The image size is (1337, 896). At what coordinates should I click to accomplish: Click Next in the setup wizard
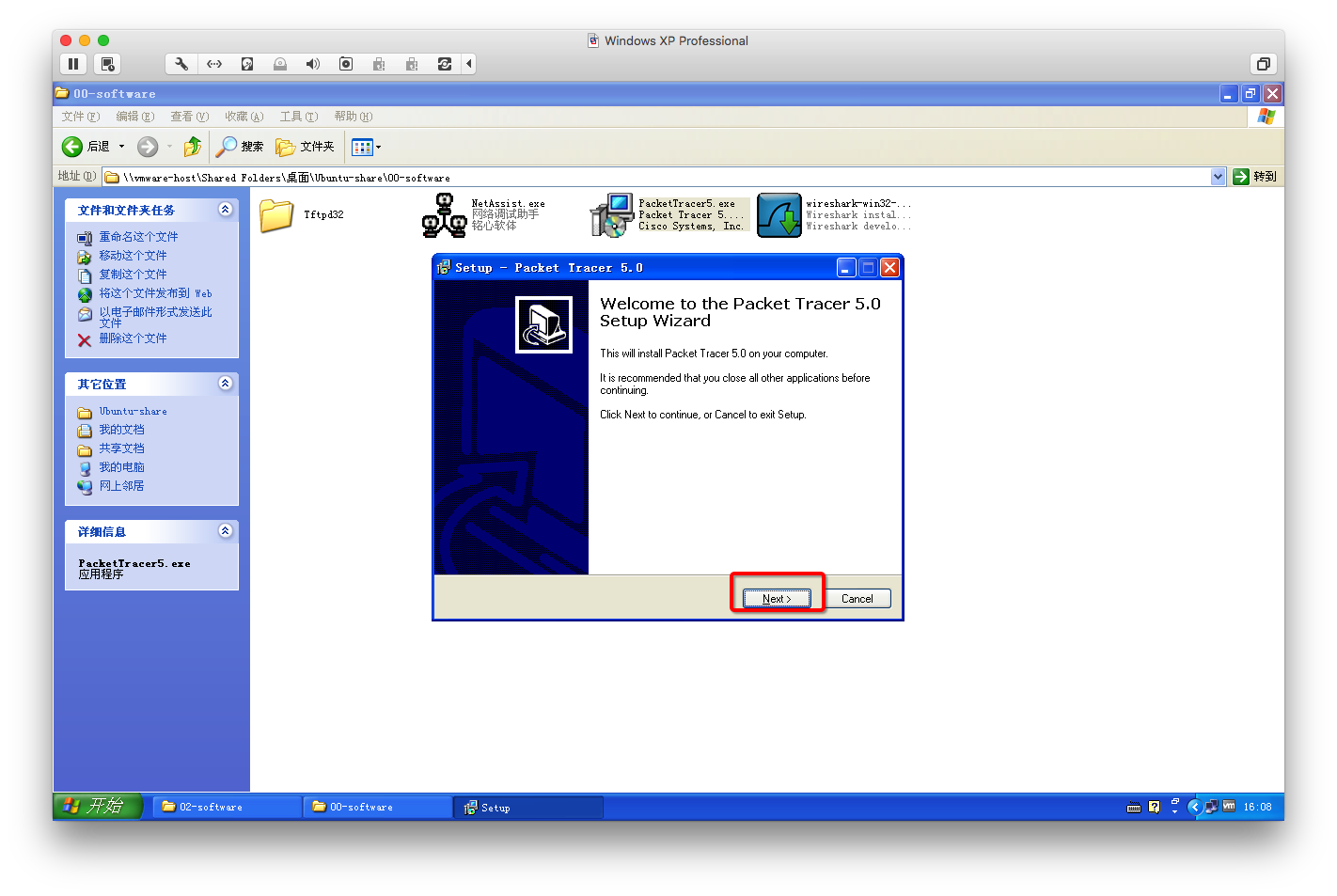tap(777, 599)
